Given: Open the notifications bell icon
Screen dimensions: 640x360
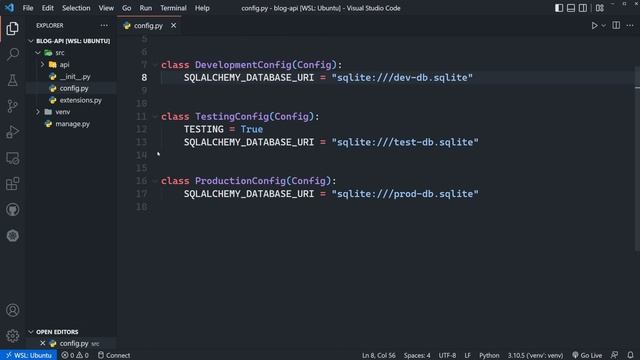Looking at the screenshot, I should (x=631, y=355).
